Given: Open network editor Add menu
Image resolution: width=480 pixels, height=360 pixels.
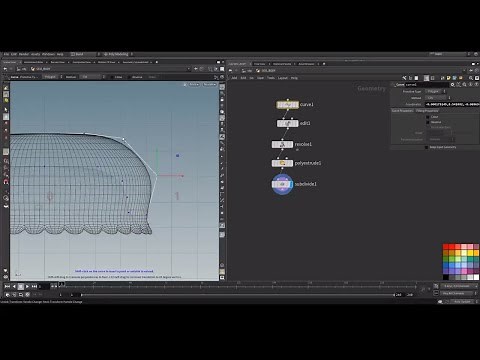Looking at the screenshot, I should [x=234, y=78].
